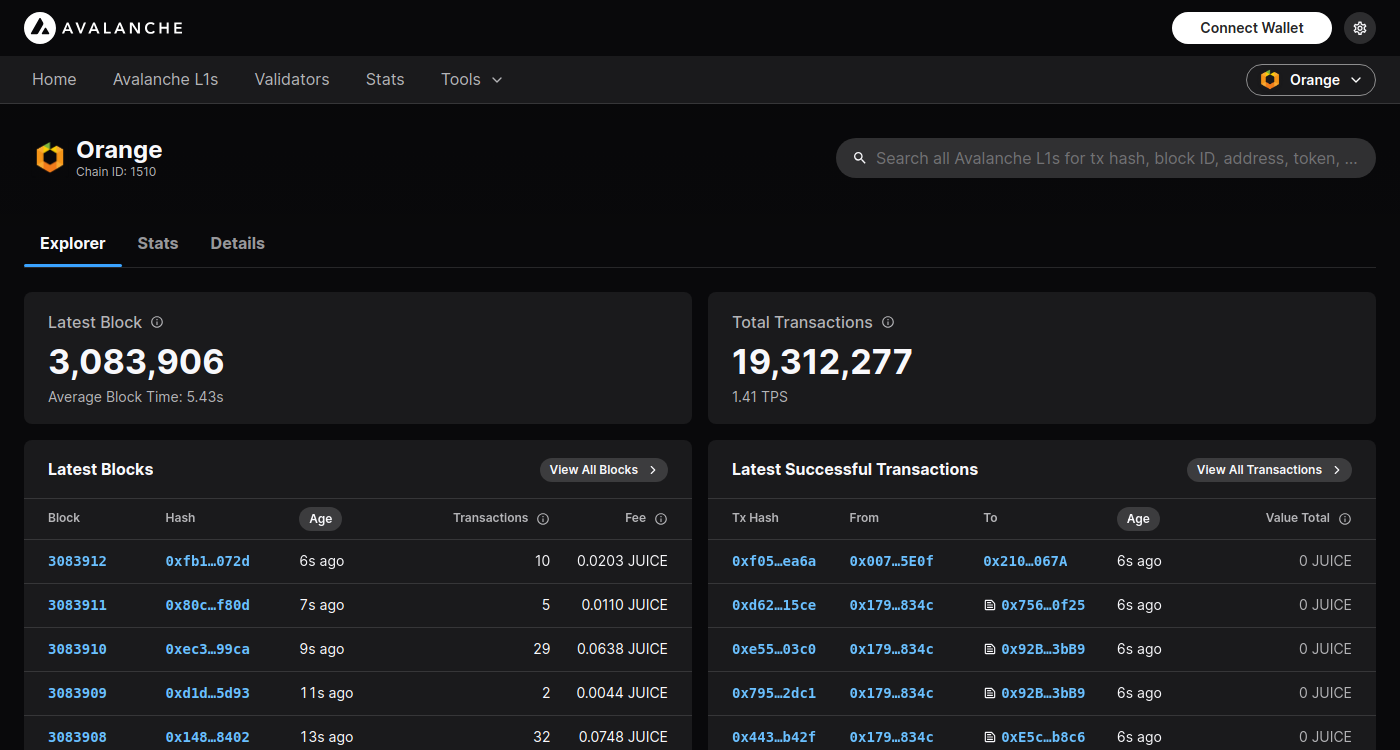Click the Orange chain hexagon logo
This screenshot has width=1400, height=750.
click(x=50, y=158)
